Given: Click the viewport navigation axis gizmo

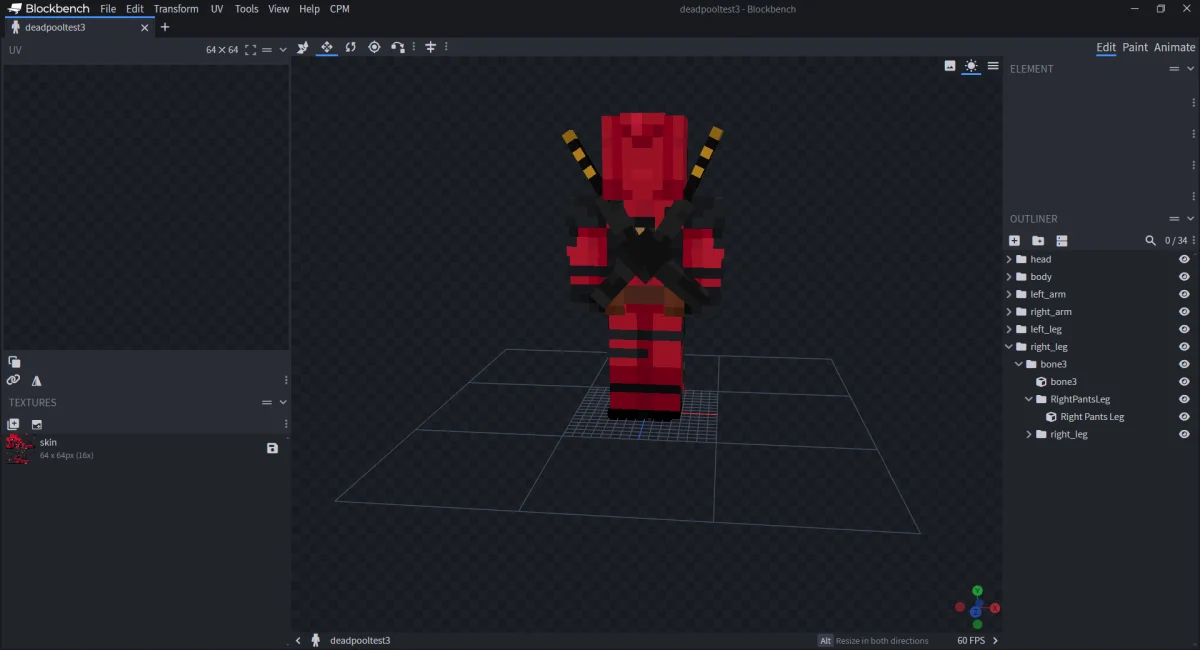Looking at the screenshot, I should [977, 607].
